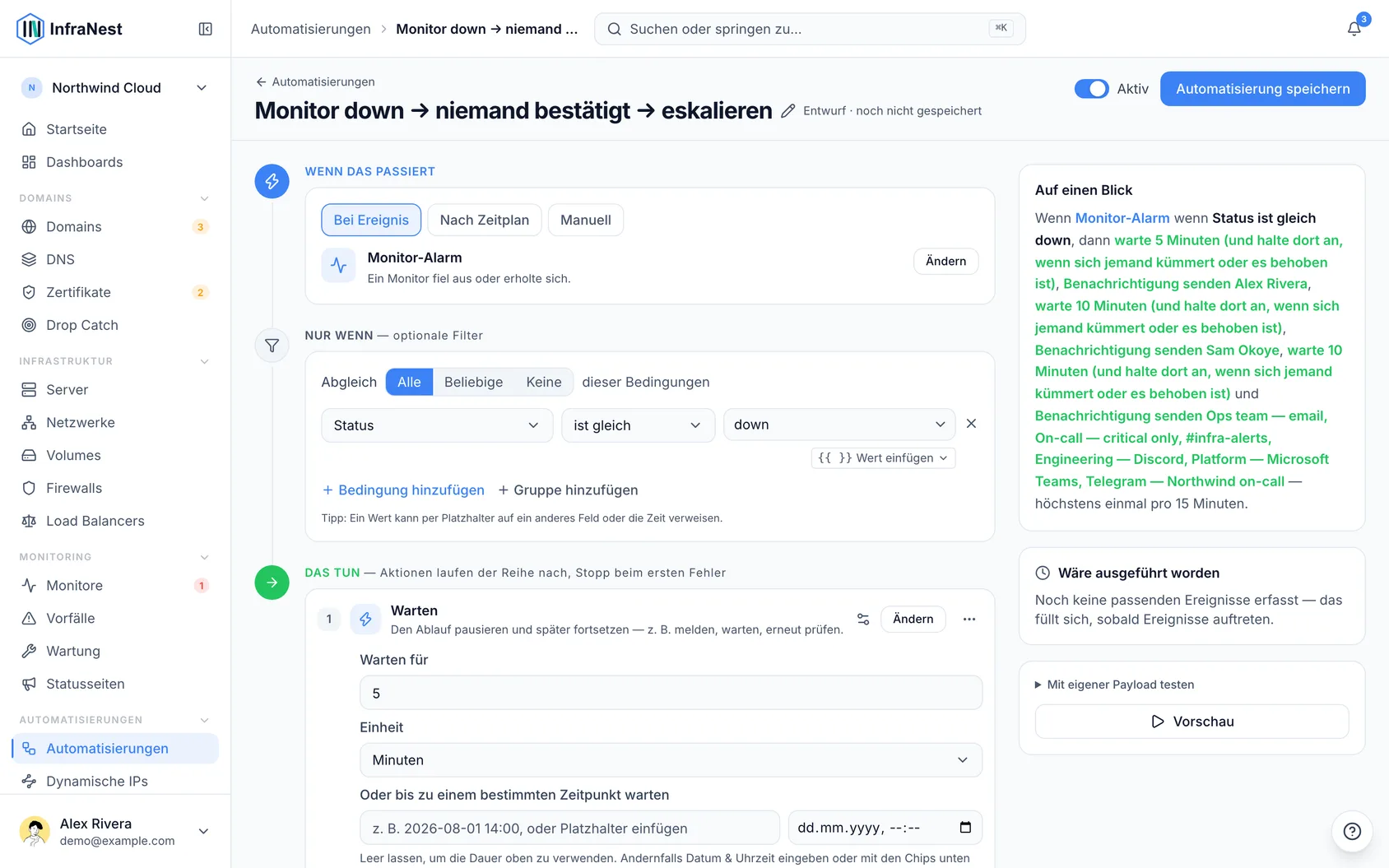Open the help question mark button
Screen dimensions: 1389x868
(x=1352, y=831)
